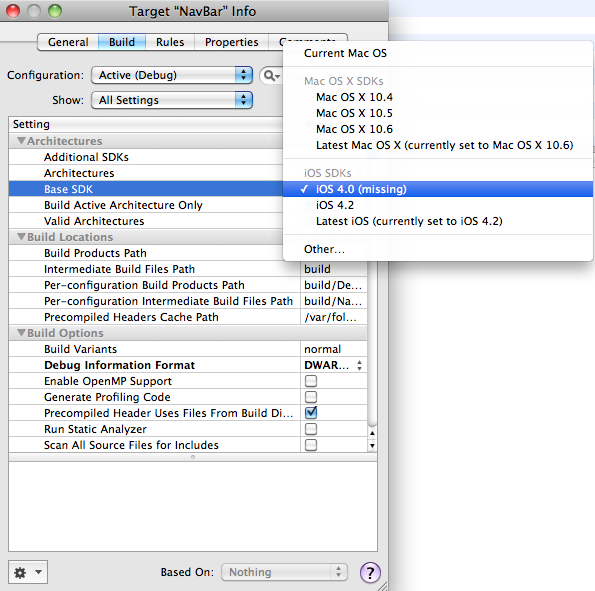The width and height of the screenshot is (595, 591).
Task: Click the 'normal' Build Variants value
Action: [323, 349]
